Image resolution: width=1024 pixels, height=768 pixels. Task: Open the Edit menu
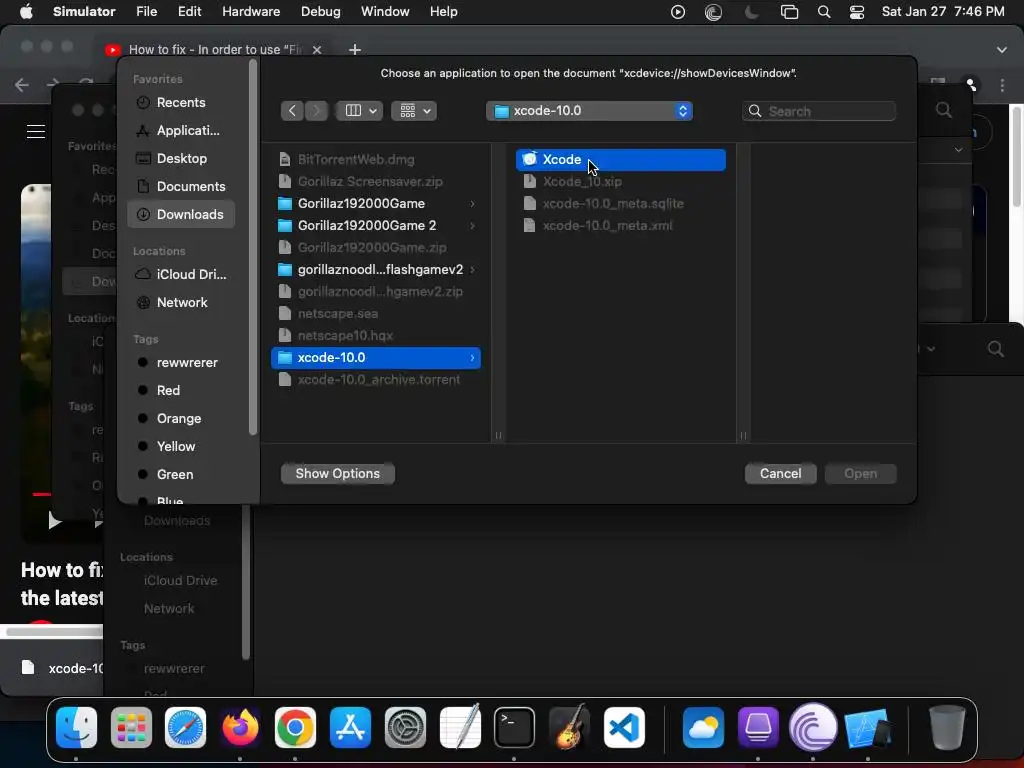[x=189, y=12]
